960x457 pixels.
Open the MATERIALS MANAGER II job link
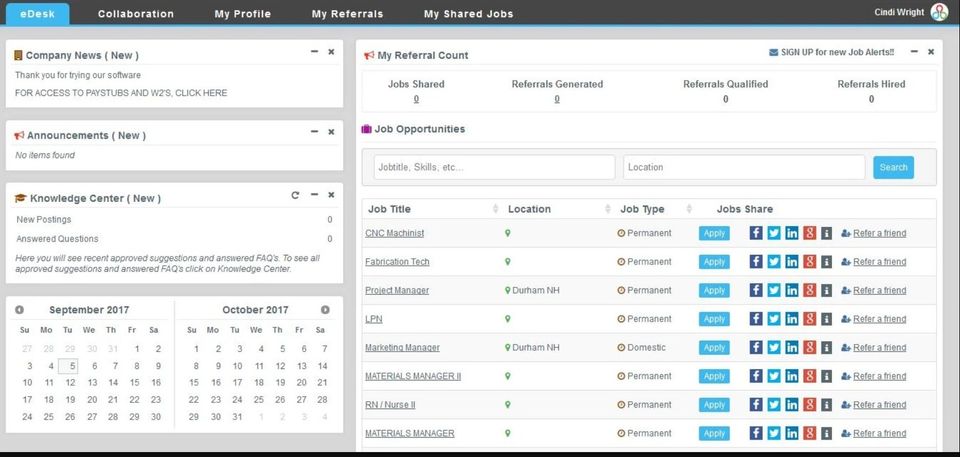coord(413,376)
